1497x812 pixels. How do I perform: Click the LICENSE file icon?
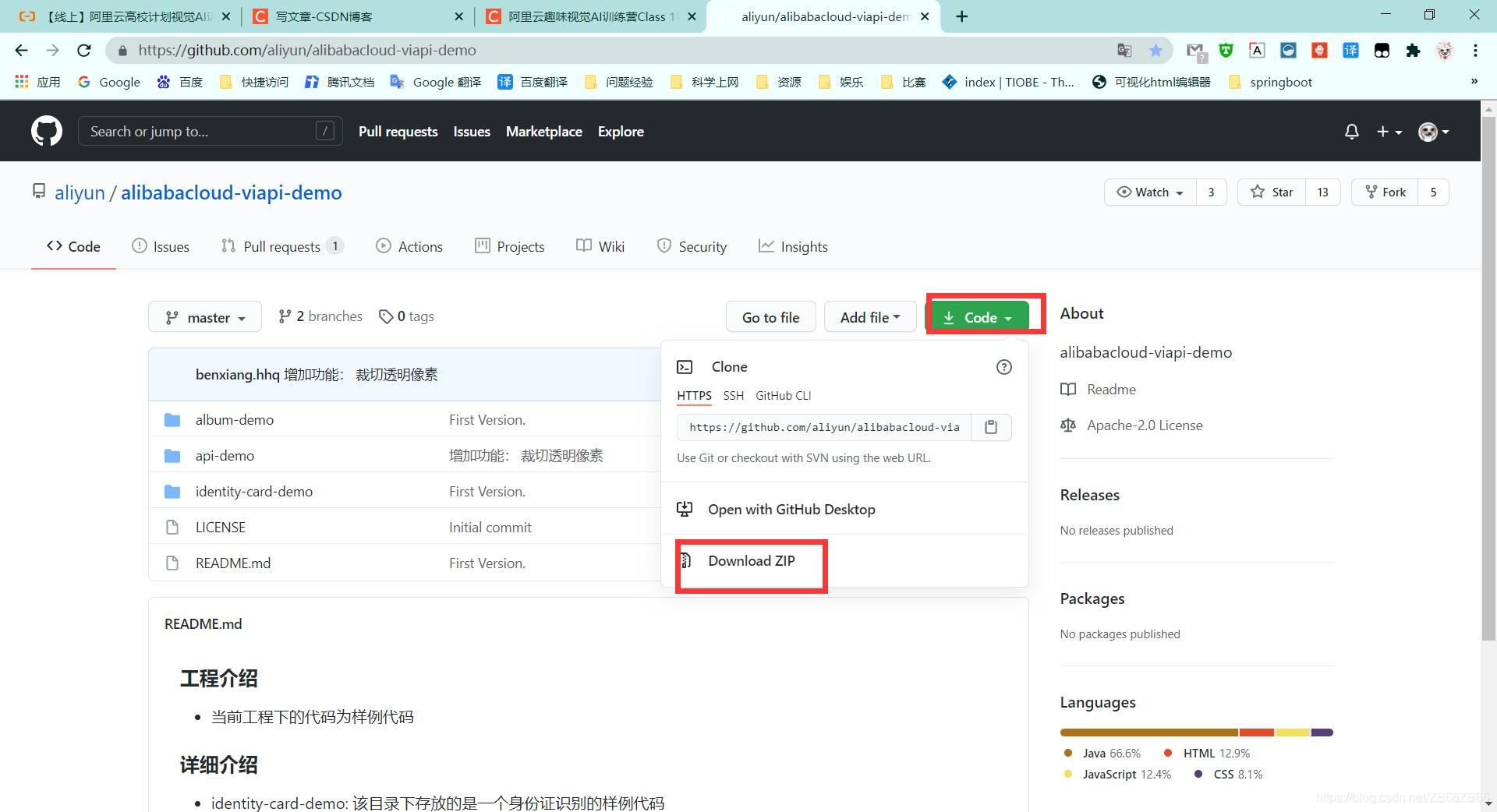pos(172,528)
